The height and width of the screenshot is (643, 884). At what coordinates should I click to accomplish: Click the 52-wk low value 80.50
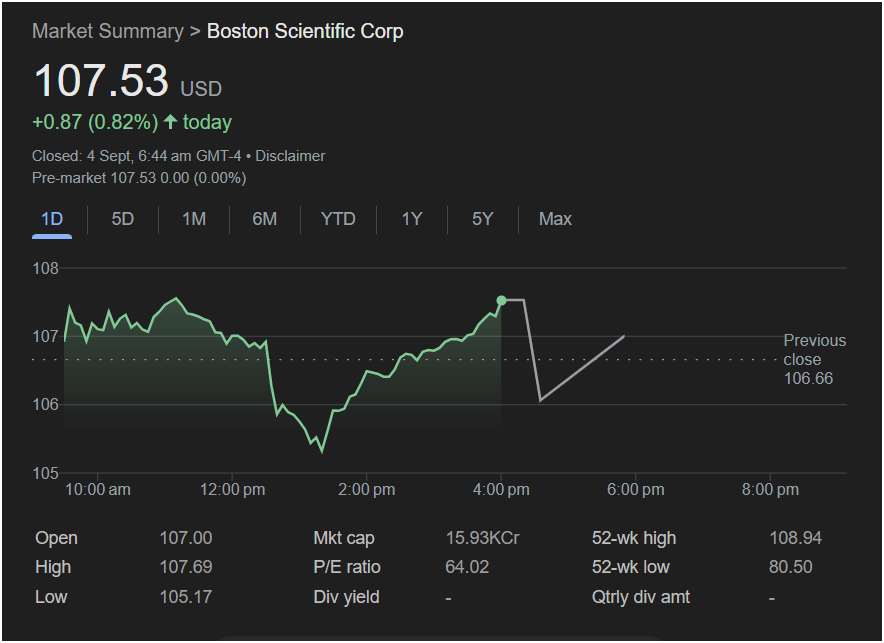[x=790, y=567]
